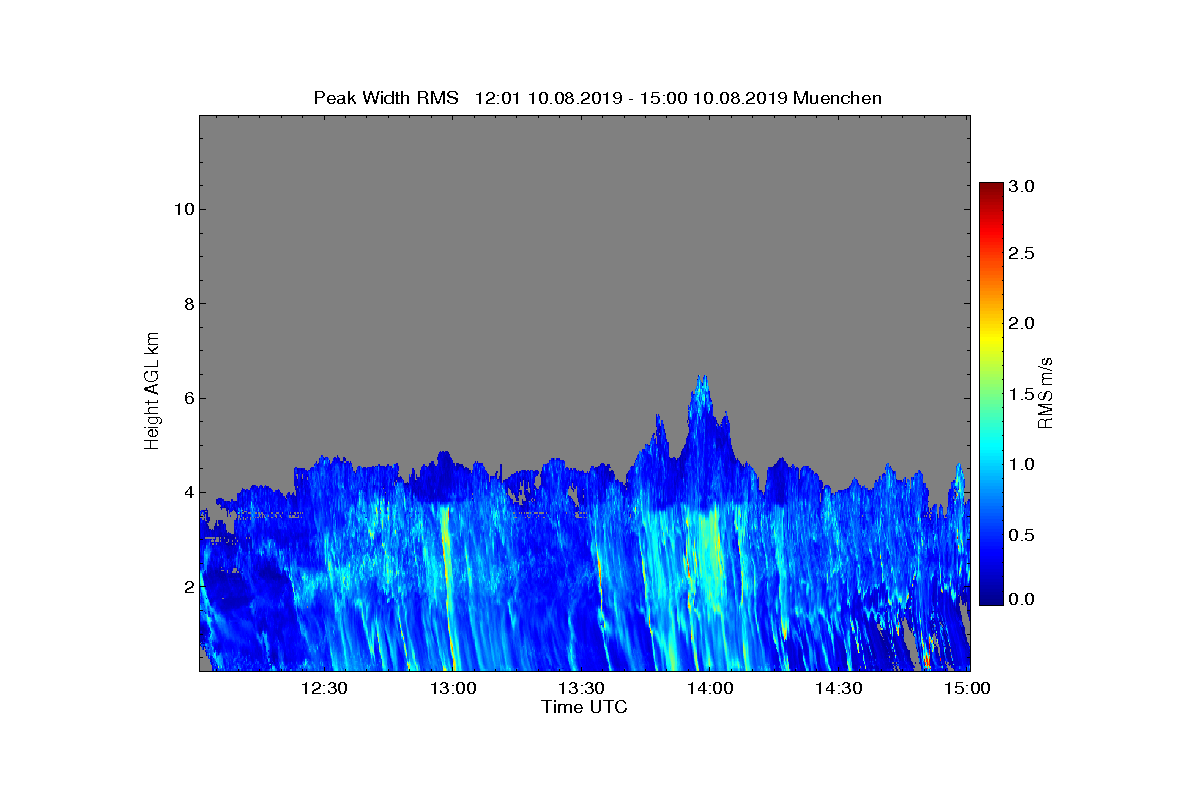Click the colorbar value 0.5
Image resolution: width=1200 pixels, height=800 pixels.
[x=1021, y=535]
